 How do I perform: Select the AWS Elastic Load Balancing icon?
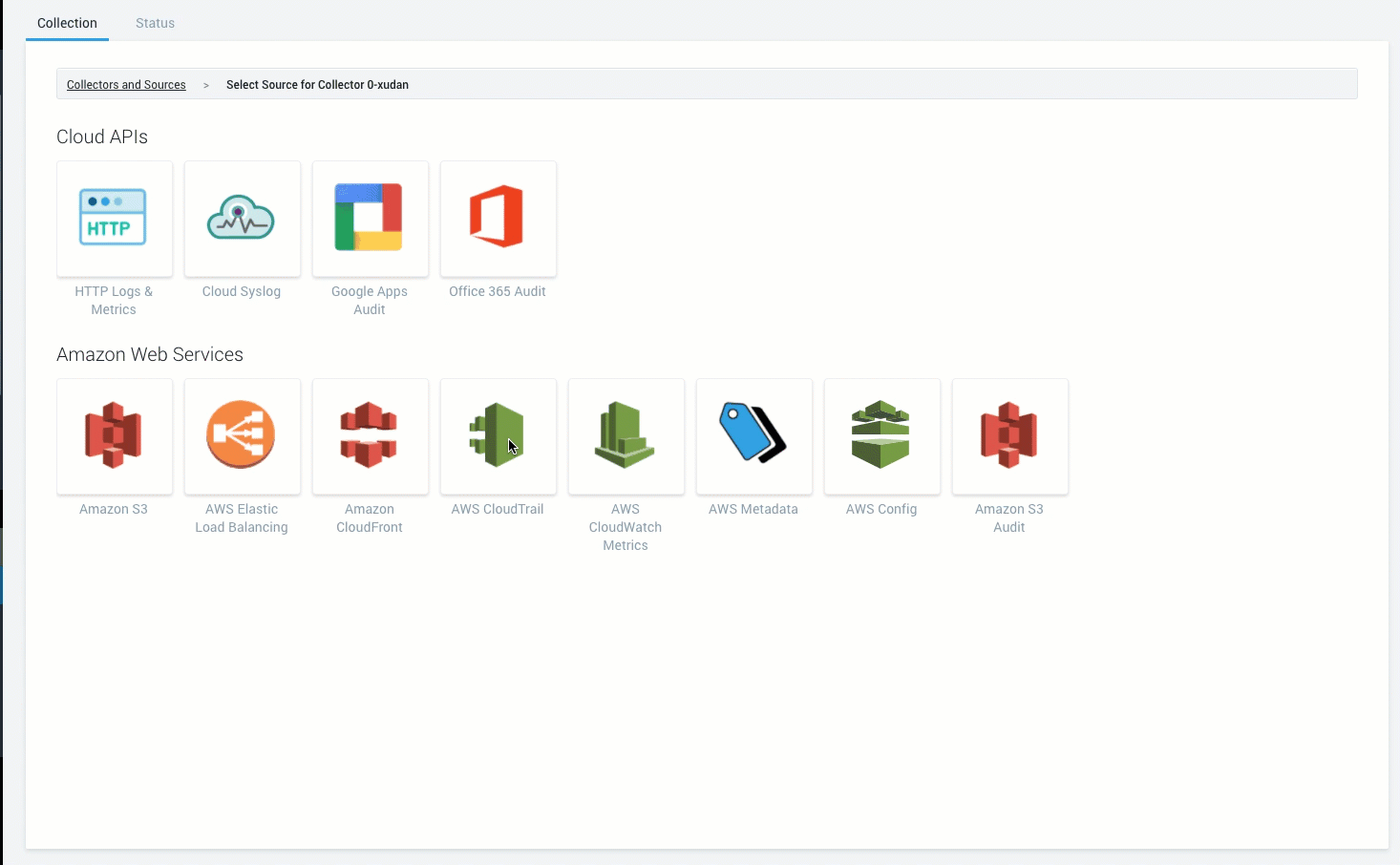click(x=242, y=436)
